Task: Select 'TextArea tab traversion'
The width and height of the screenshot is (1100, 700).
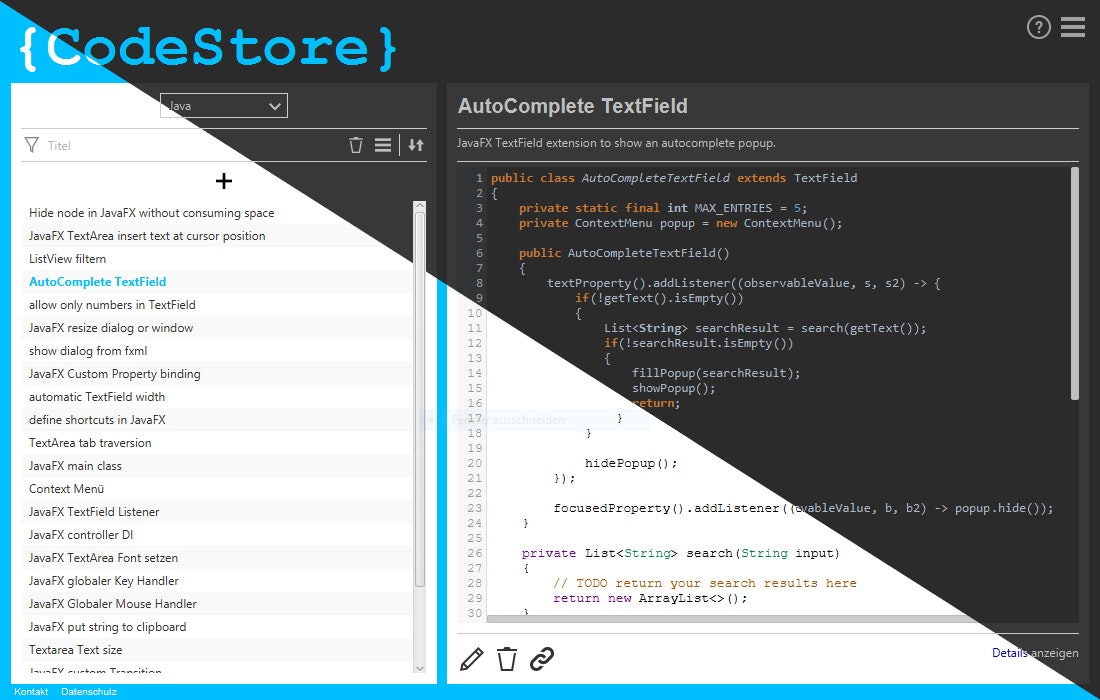Action: pos(217,443)
